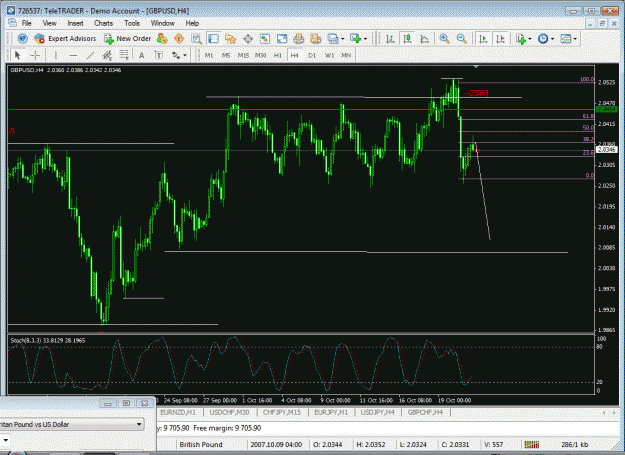Switch to the CHFJPY,M15 chart tab

point(282,412)
